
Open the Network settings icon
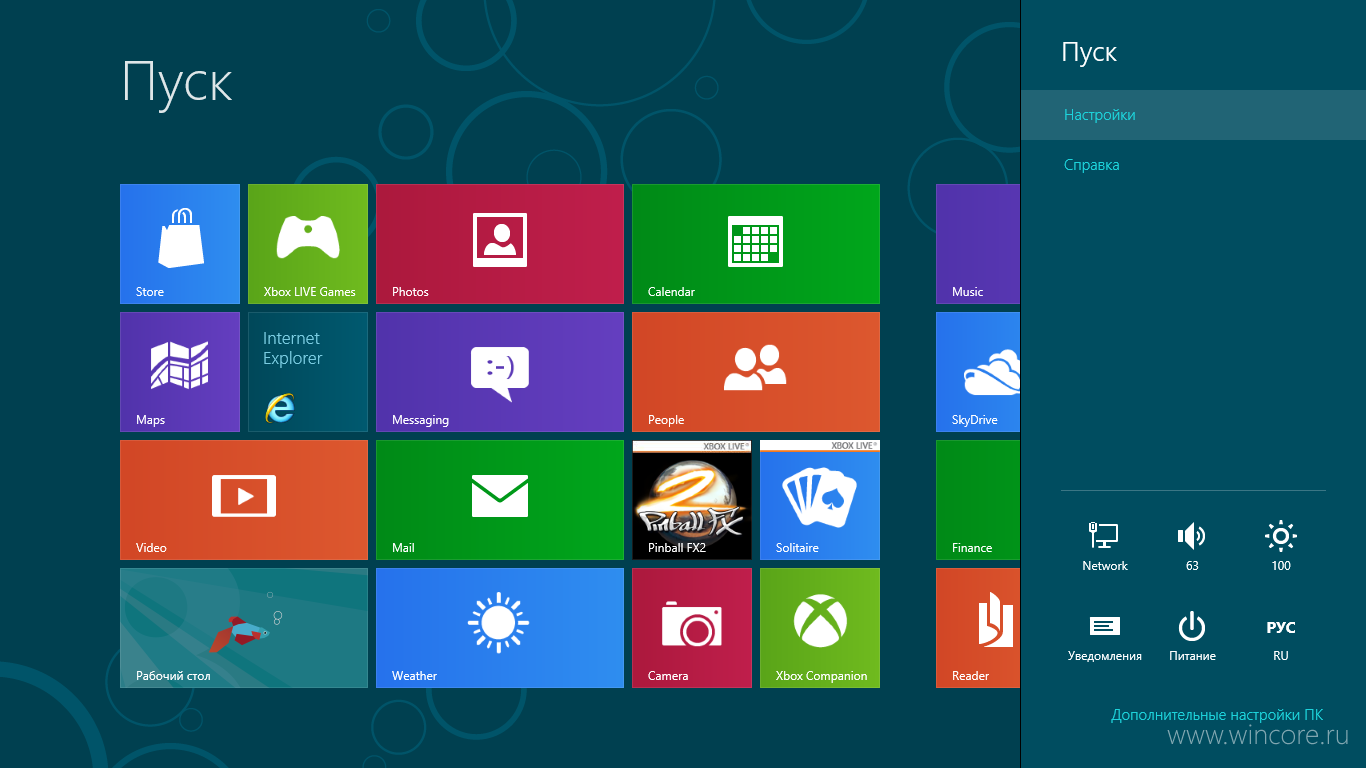(1104, 546)
